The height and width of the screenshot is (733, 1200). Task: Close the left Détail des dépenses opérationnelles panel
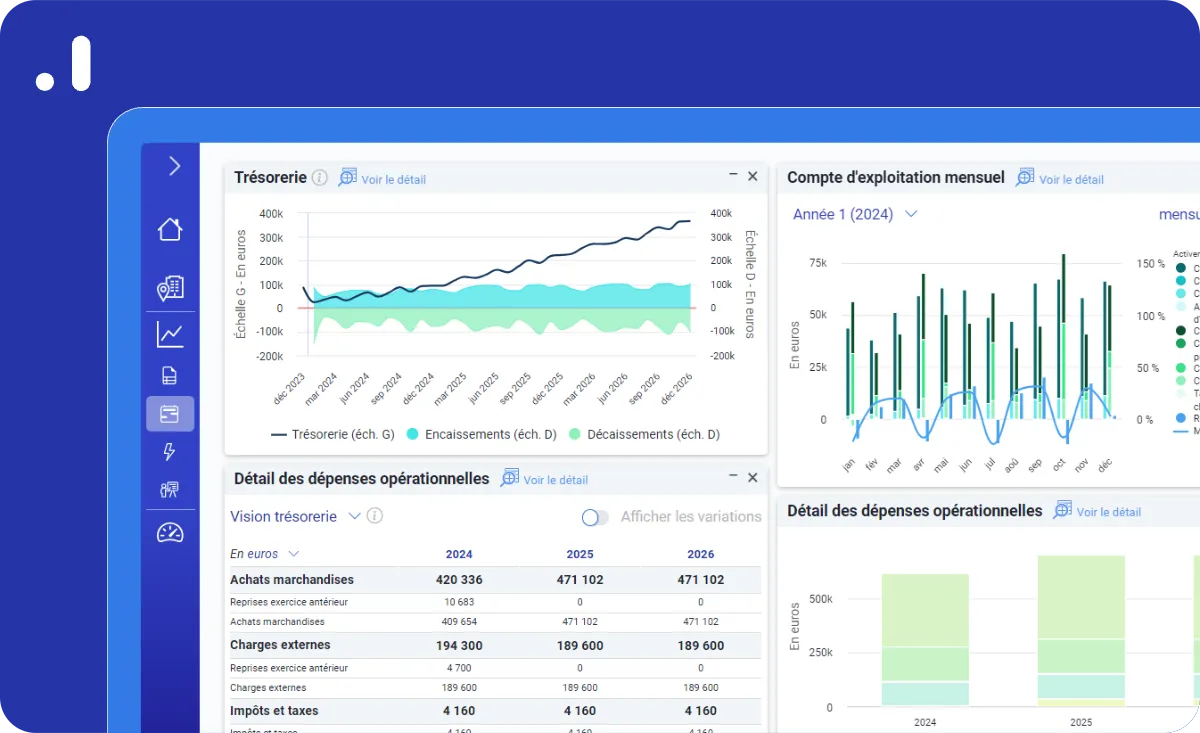pyautogui.click(x=753, y=478)
